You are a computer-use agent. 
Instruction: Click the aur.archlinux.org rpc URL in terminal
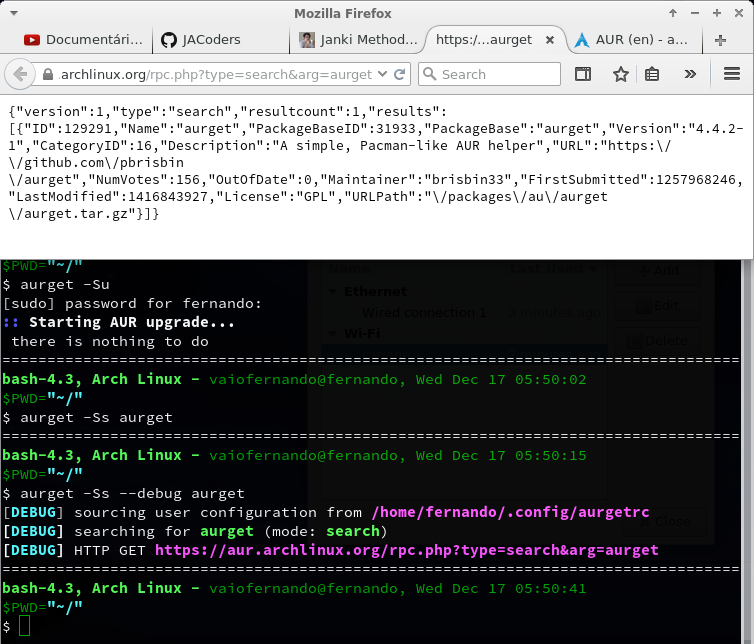pyautogui.click(x=406, y=550)
